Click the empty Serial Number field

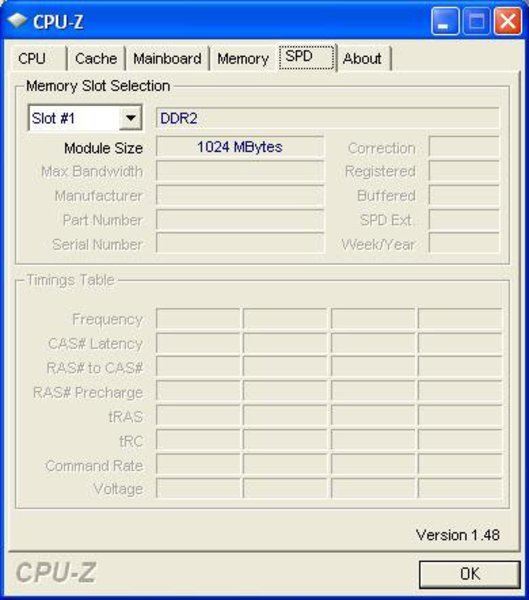point(240,243)
